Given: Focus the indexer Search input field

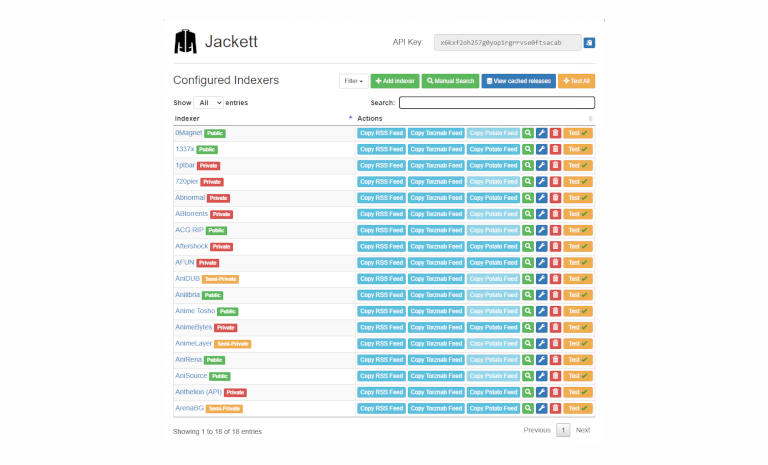Looking at the screenshot, I should pyautogui.click(x=496, y=103).
